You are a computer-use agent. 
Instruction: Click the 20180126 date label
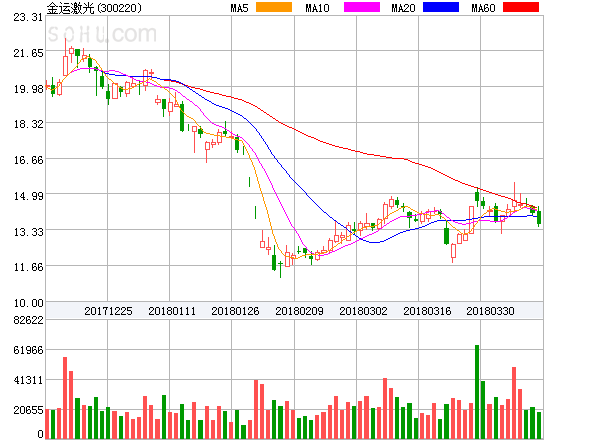pyautogui.click(x=235, y=311)
